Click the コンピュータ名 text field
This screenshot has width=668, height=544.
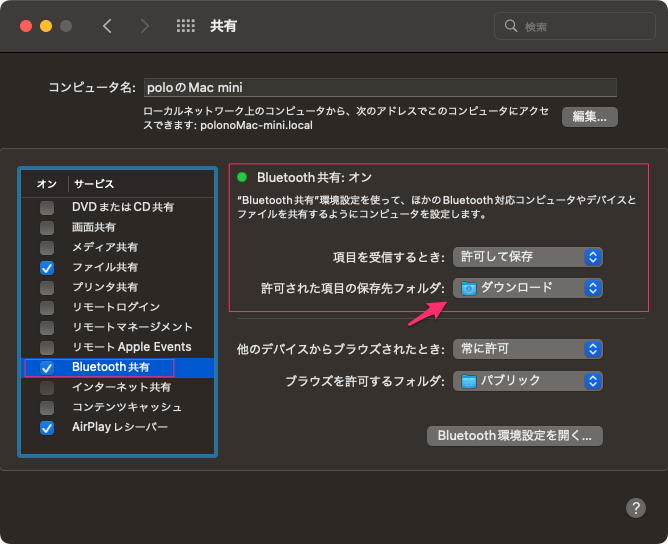click(x=379, y=87)
